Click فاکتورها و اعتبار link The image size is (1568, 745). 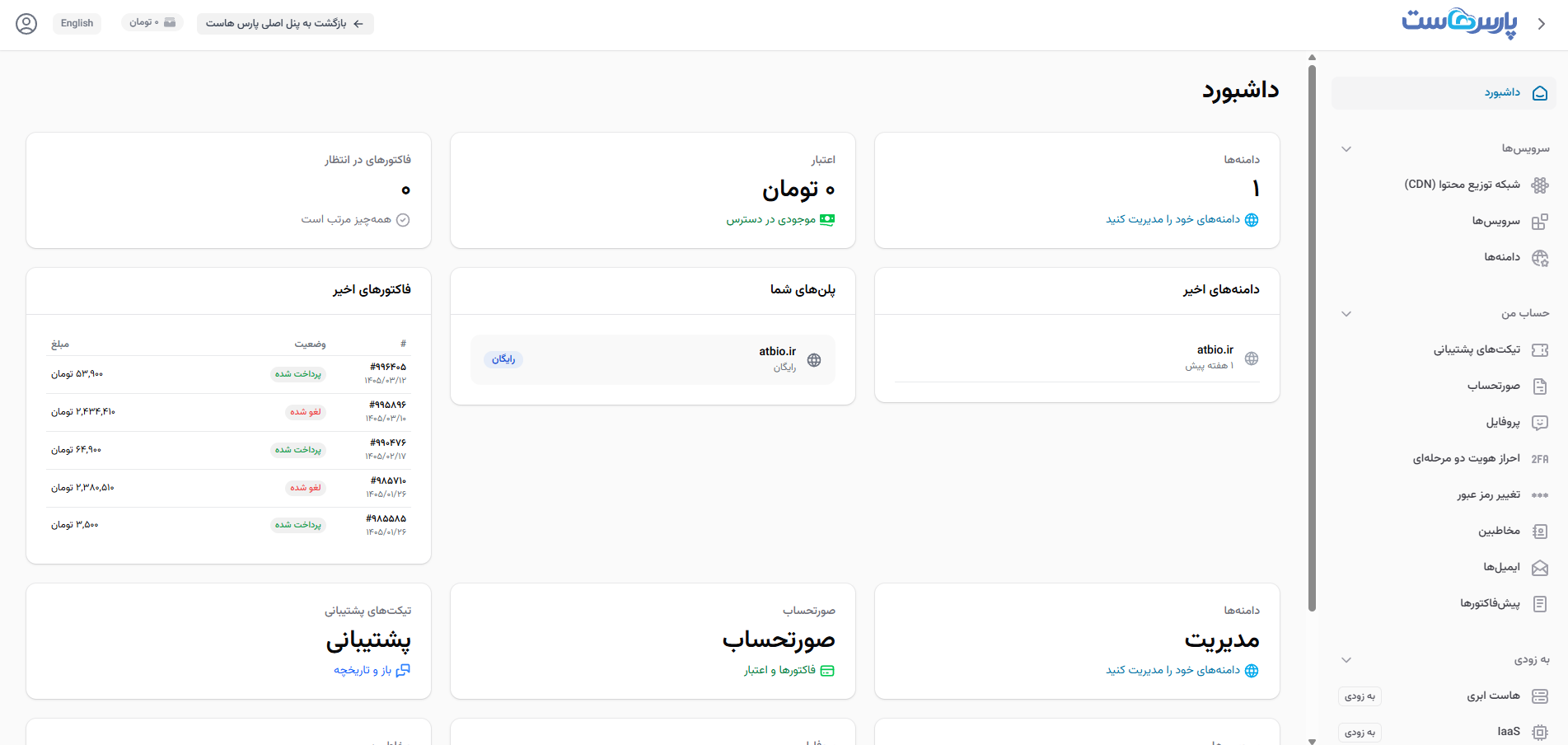pyautogui.click(x=779, y=670)
